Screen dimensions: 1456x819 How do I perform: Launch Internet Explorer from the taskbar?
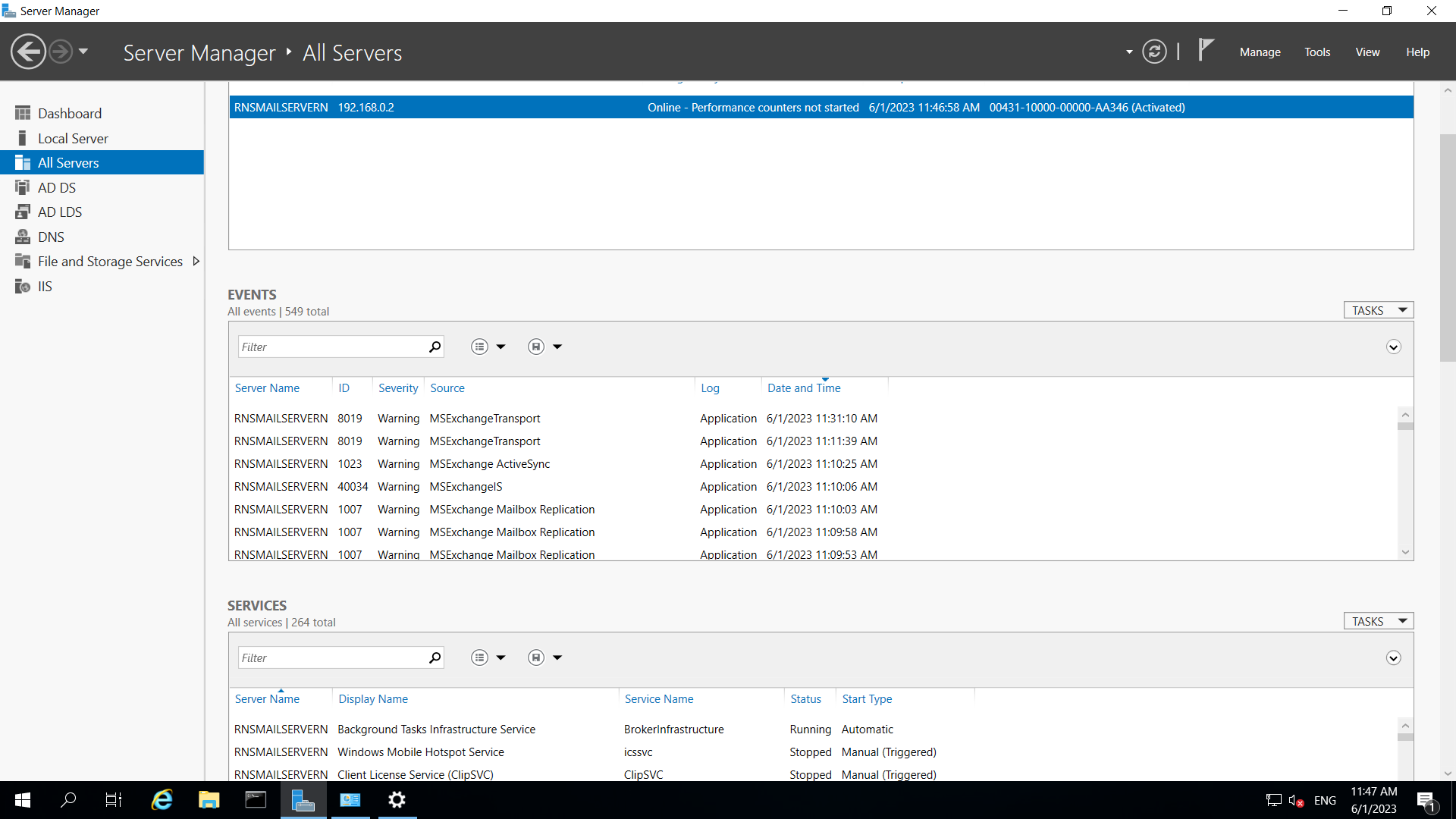click(162, 799)
